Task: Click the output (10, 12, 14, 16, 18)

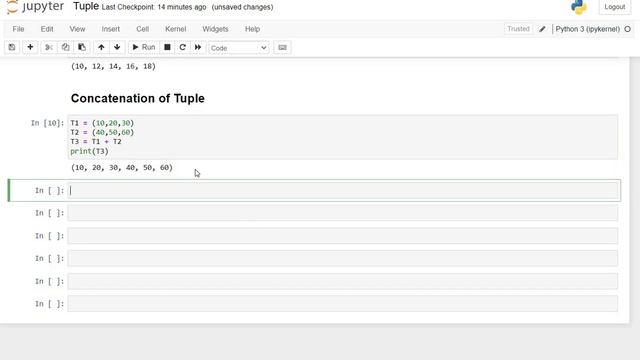Action: pyautogui.click(x=113, y=66)
